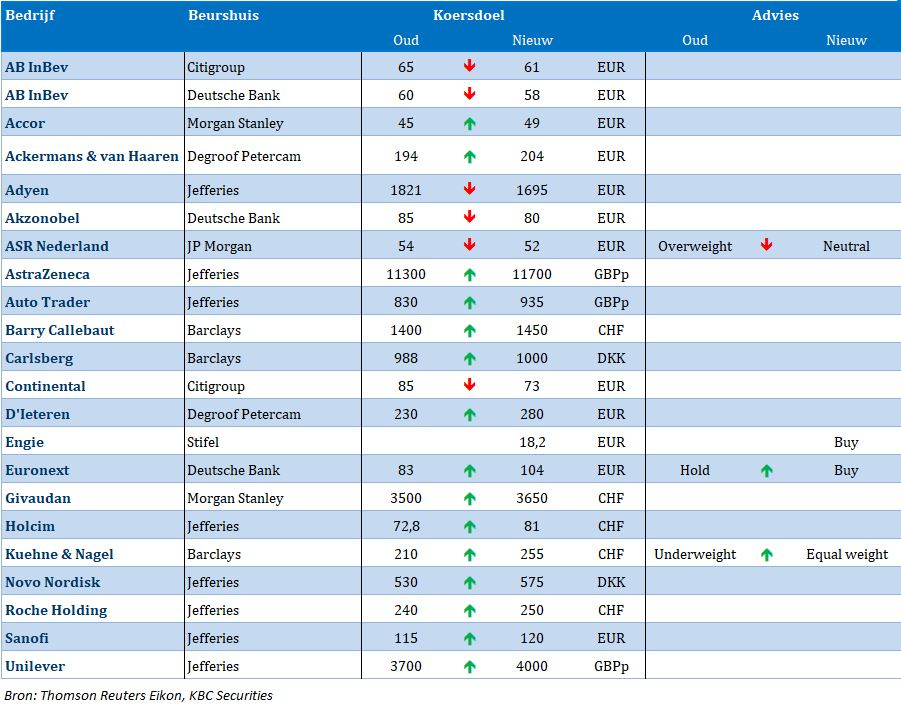Click the red down arrow in AB InBev Deutsche Bank row
Screen dimensions: 901x707
click(x=469, y=94)
